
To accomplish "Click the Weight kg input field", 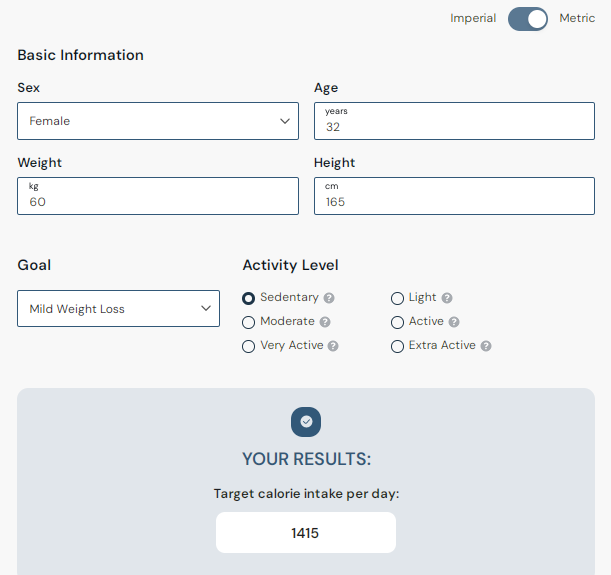I will (x=158, y=196).
